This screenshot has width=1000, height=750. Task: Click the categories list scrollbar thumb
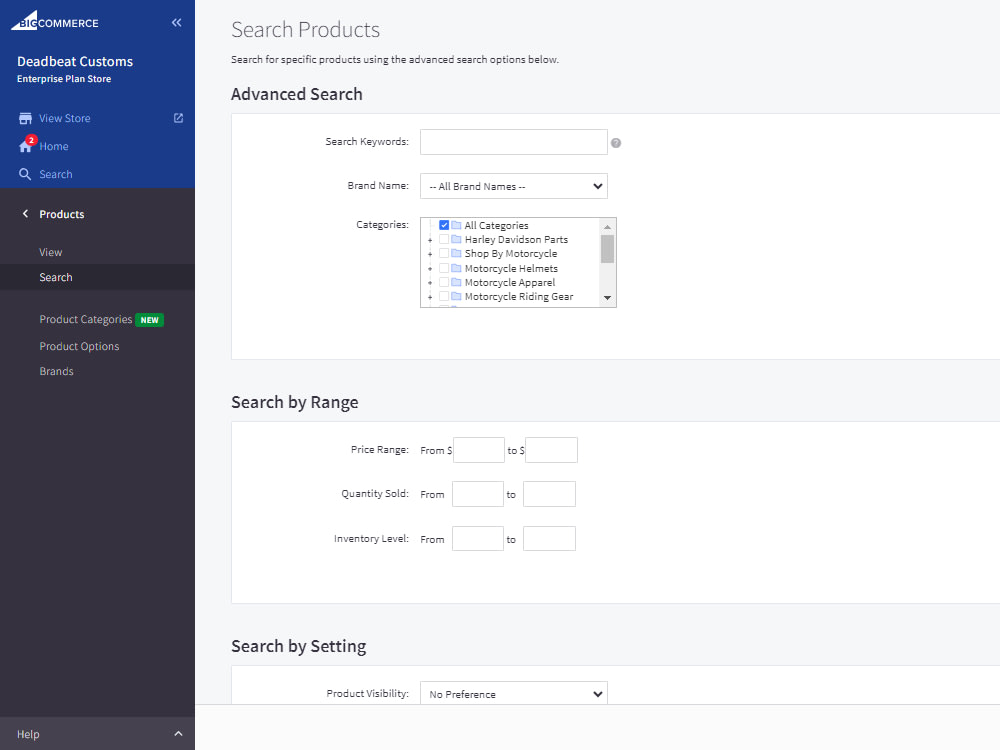[607, 249]
